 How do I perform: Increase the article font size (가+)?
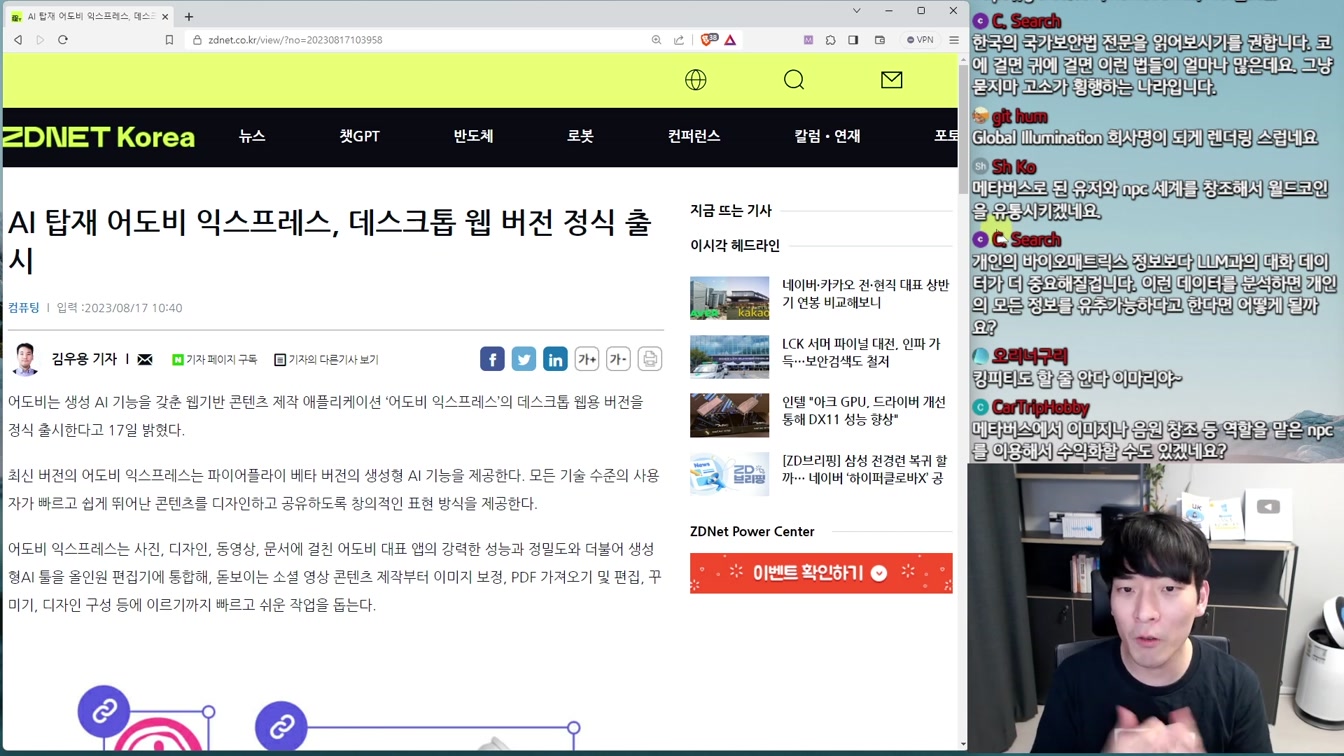pos(587,359)
